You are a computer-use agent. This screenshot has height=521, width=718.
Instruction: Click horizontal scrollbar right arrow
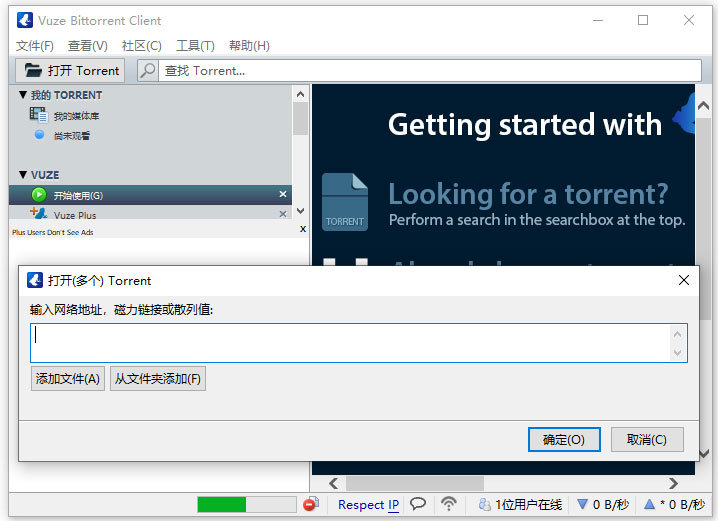click(673, 483)
